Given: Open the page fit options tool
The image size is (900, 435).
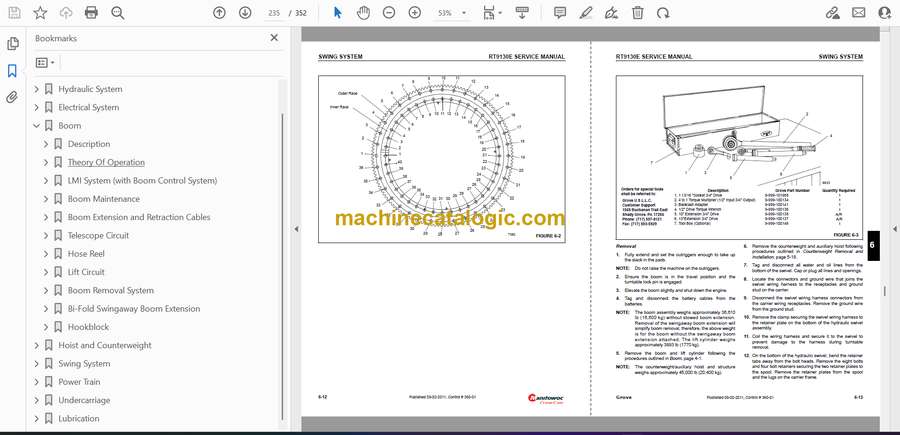Looking at the screenshot, I should click(491, 13).
